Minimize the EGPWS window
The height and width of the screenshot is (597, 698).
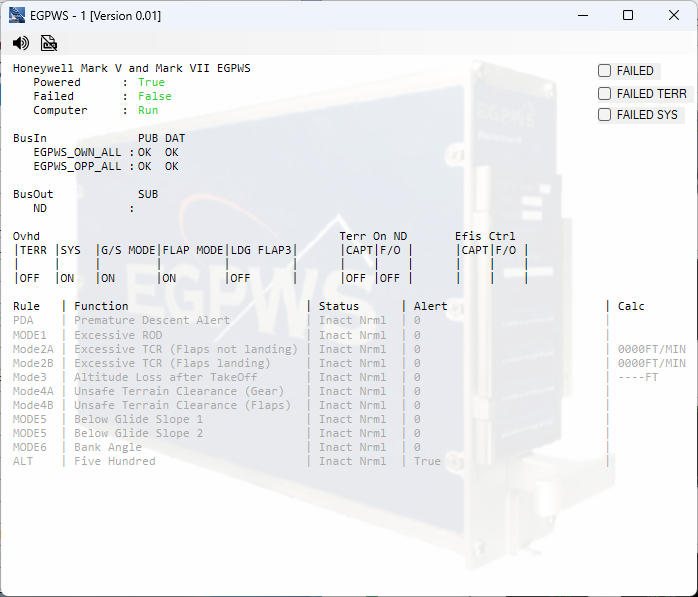coord(582,15)
